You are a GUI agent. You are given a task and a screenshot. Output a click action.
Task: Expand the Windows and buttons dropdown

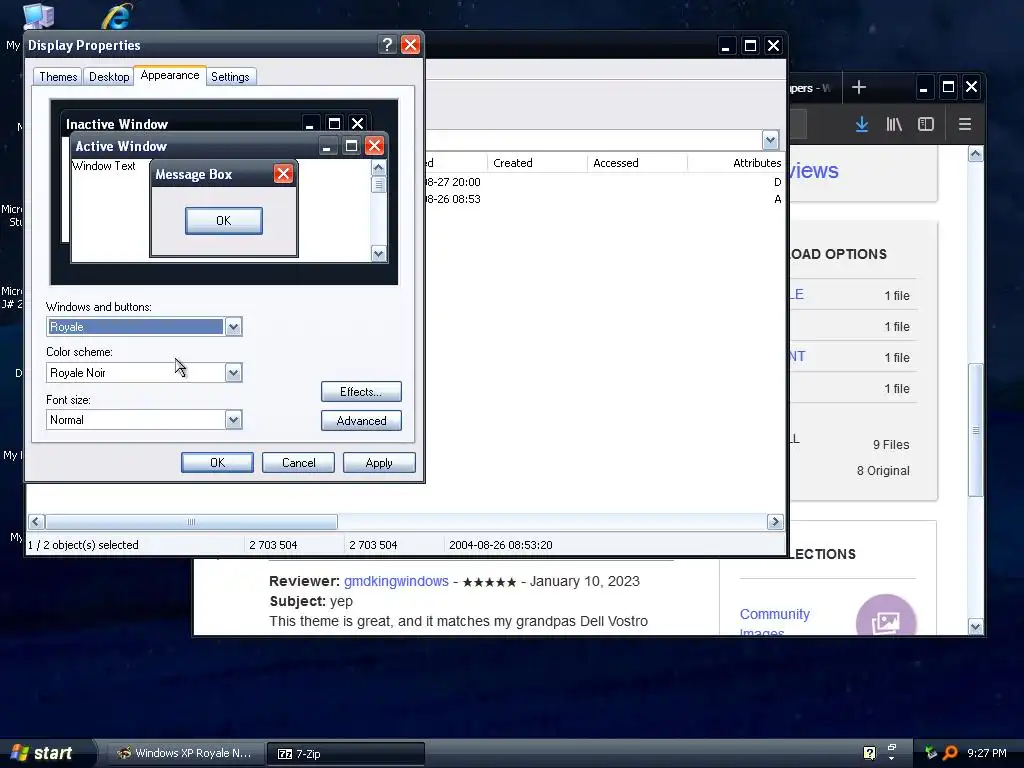[233, 327]
